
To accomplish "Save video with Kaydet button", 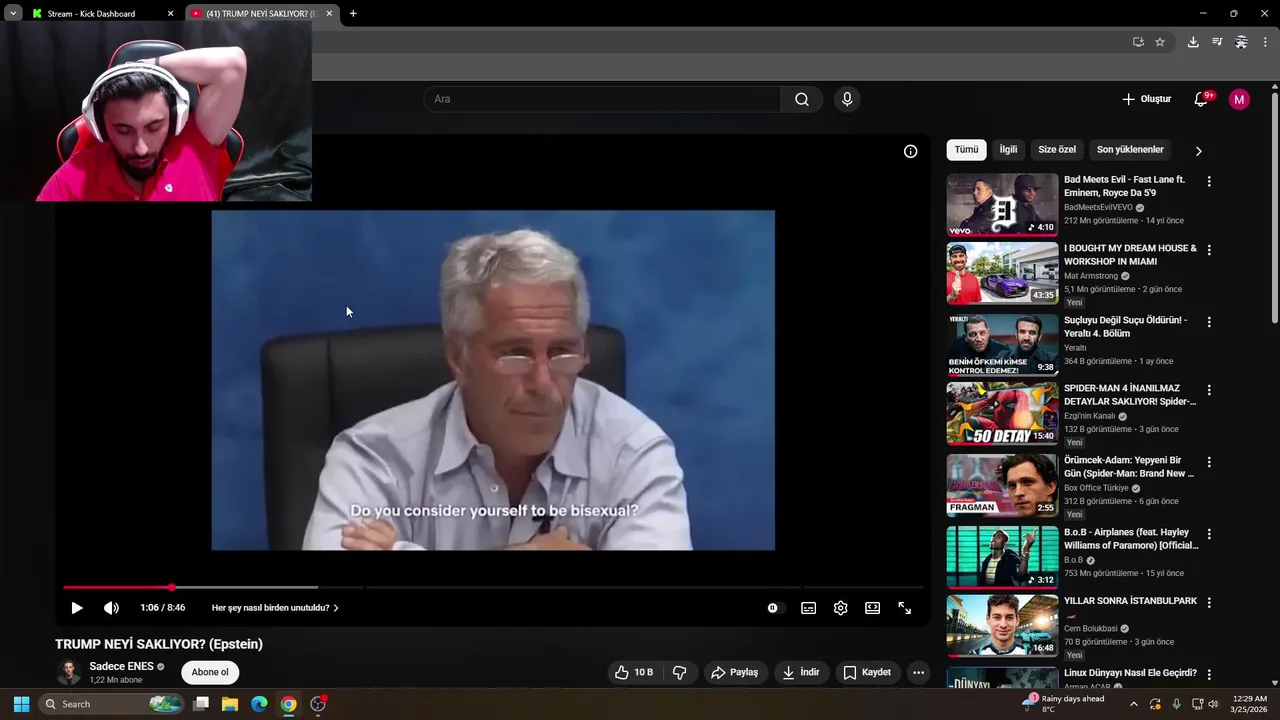I will [x=867, y=672].
